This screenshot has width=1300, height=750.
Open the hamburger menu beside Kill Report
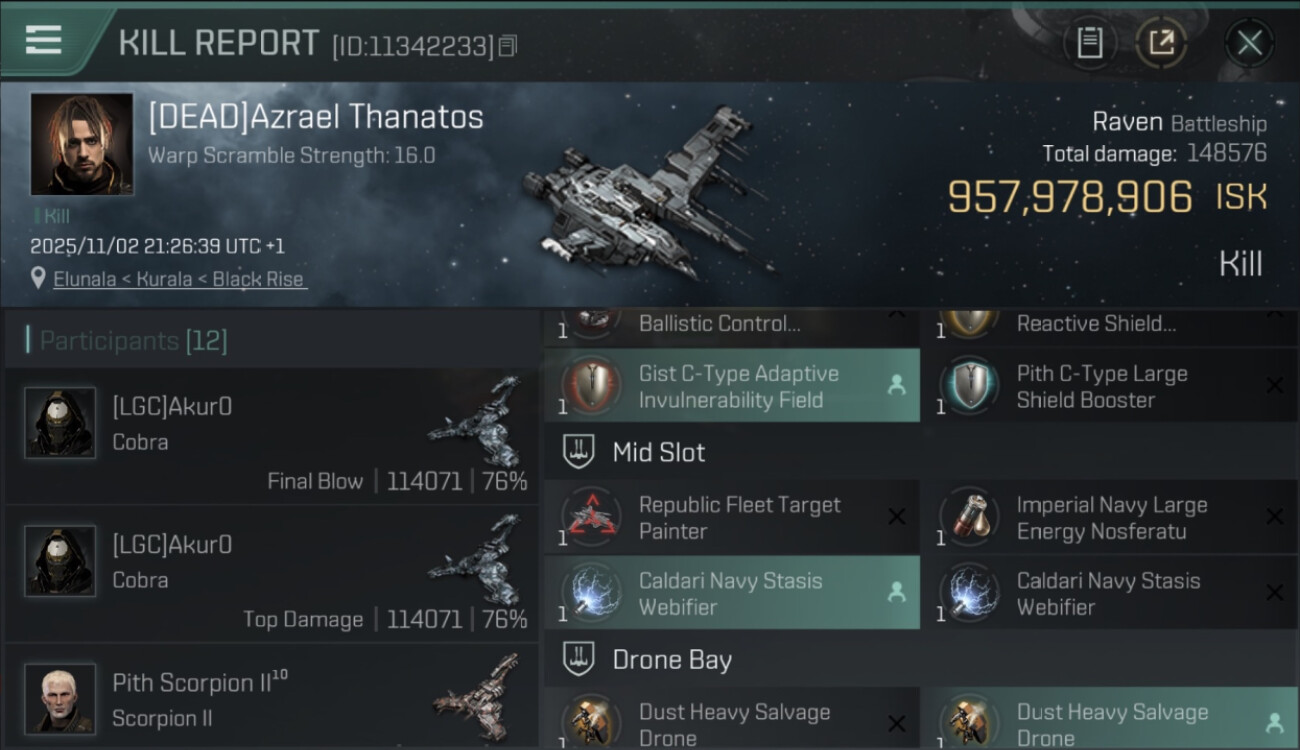tap(44, 40)
